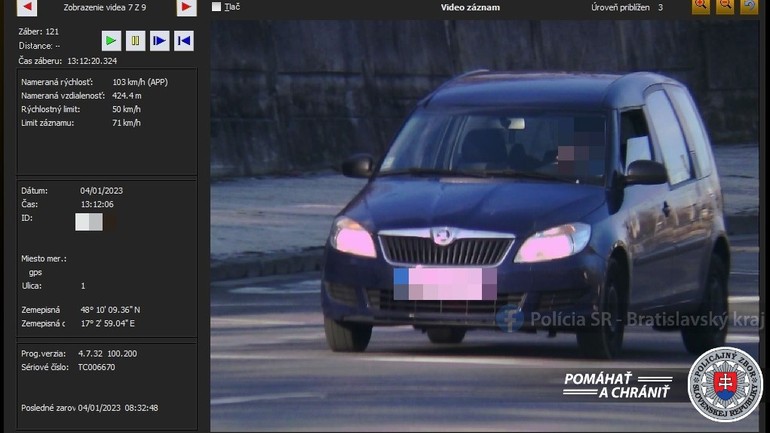
Task: Zoom out with the magnifier minus icon
Action: (x=725, y=7)
